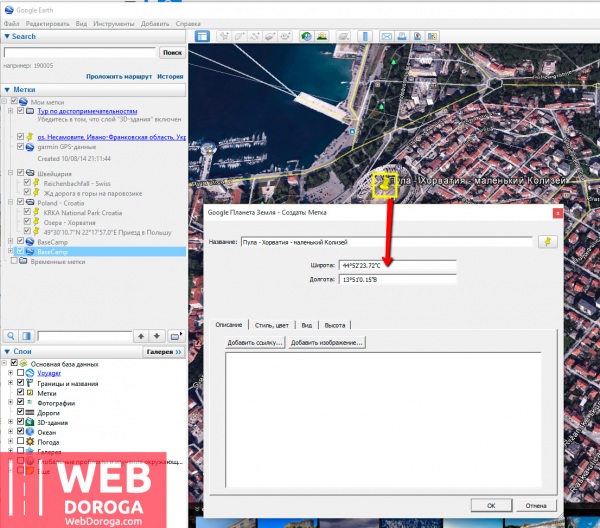Click the Print toolbar icon
The height and width of the screenshot is (528, 600).
coord(402,36)
